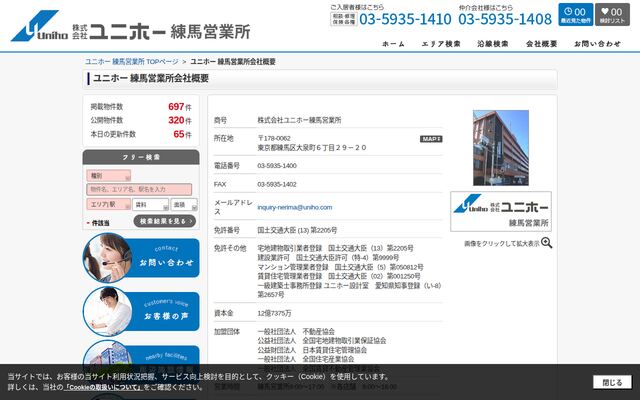This screenshot has height=400, width=640.
Task: Open the 種別 type dropdown
Action: [109, 176]
